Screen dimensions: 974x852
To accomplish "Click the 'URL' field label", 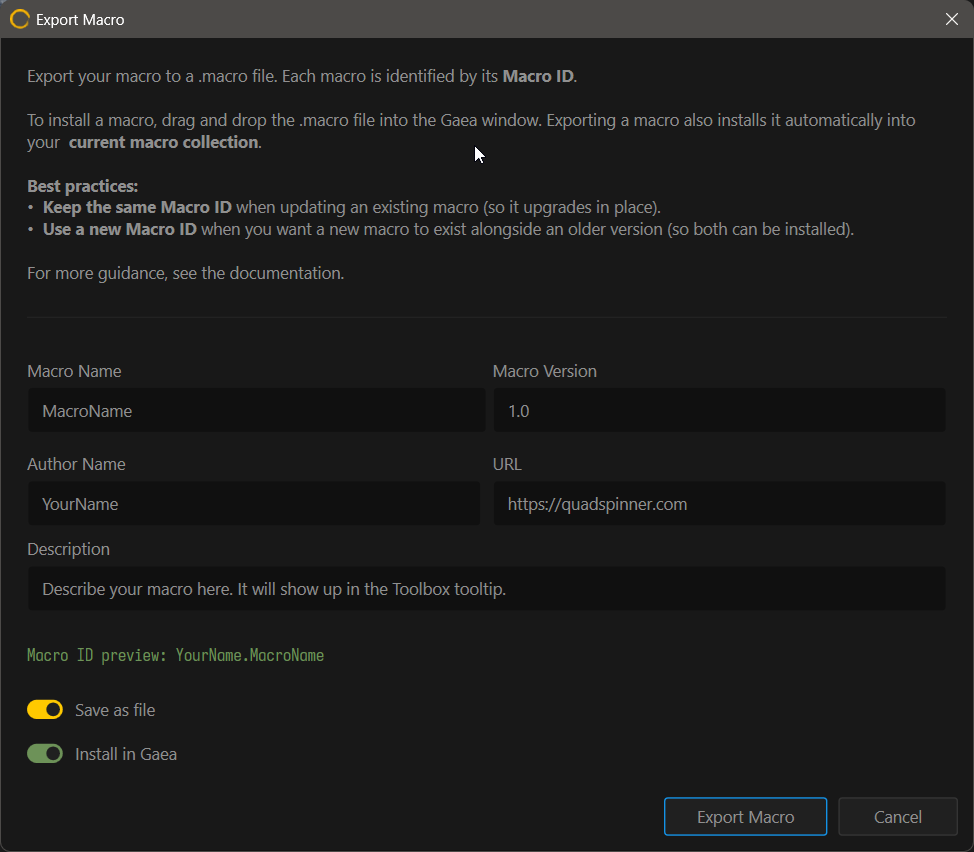I will [x=507, y=464].
